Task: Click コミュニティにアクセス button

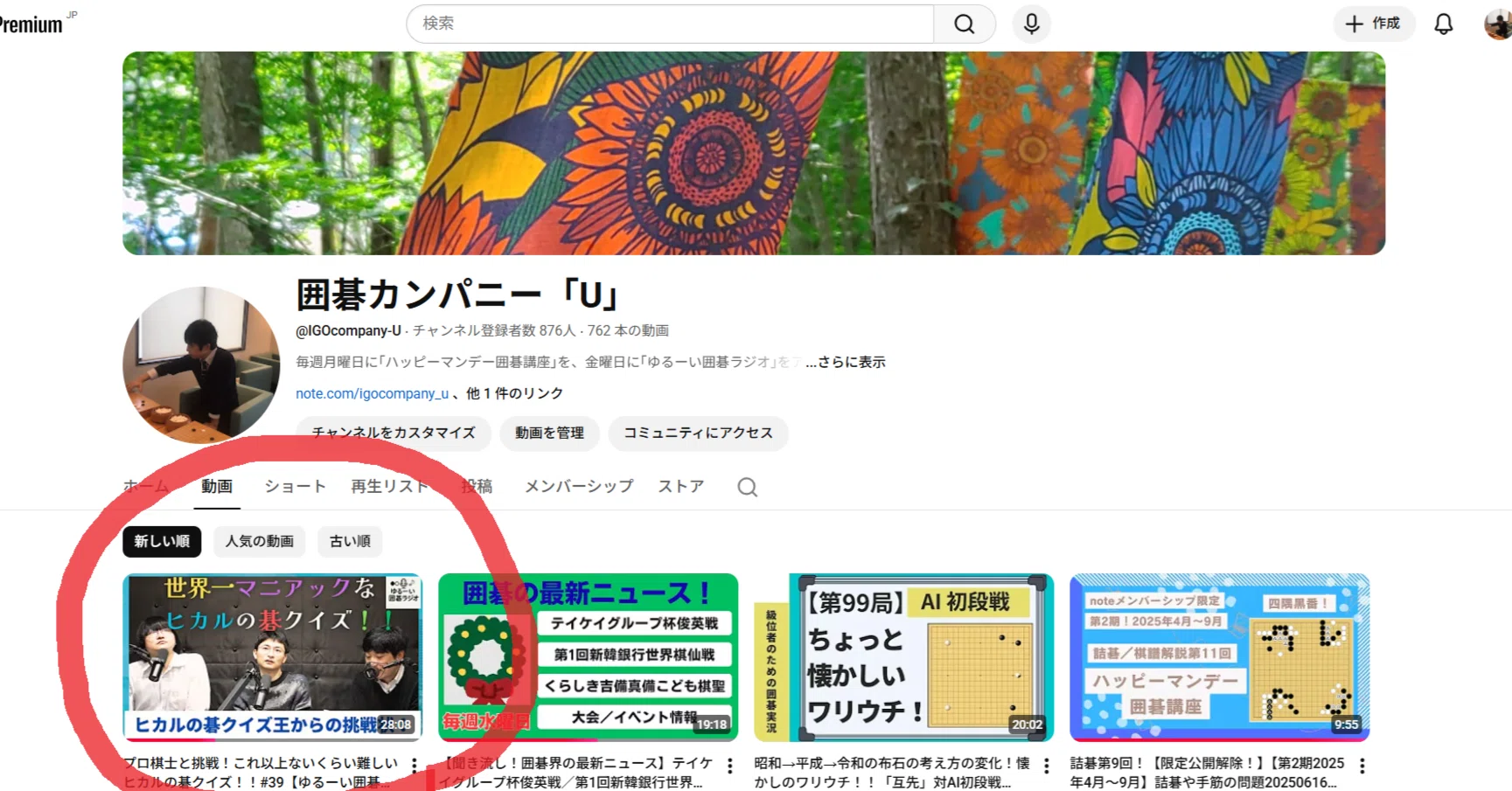Action: click(x=698, y=433)
